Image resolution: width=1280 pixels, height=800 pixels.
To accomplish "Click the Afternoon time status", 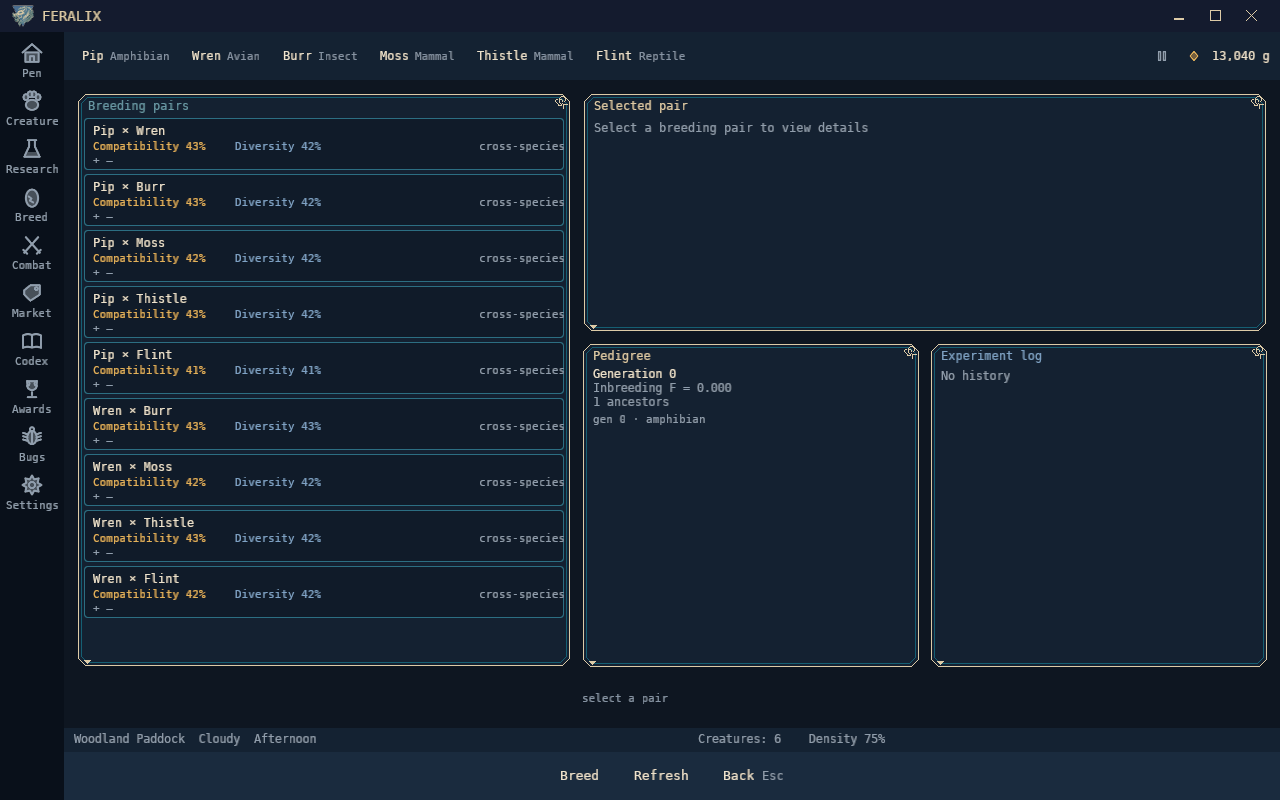I will coord(285,738).
